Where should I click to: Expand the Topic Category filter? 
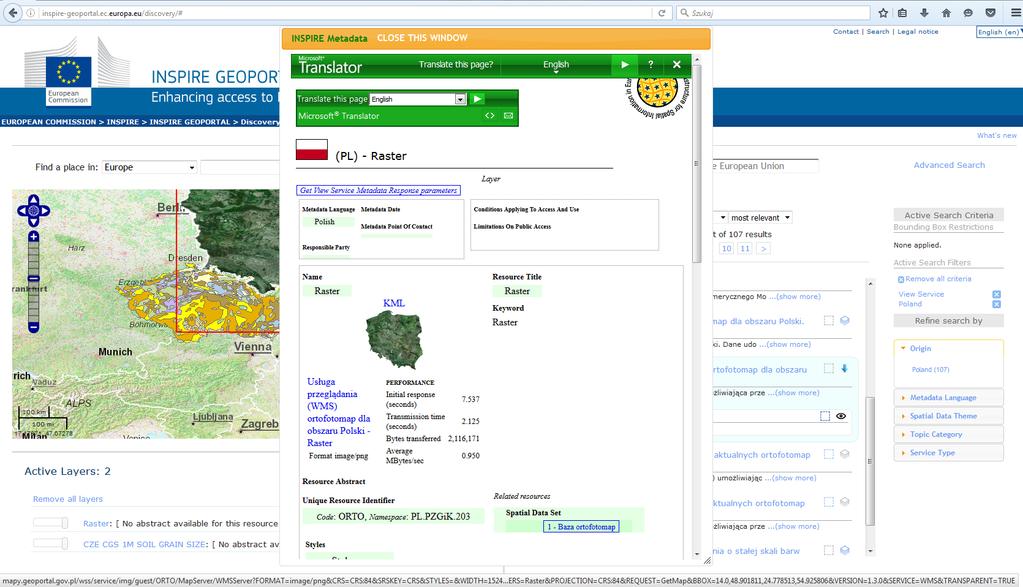(948, 434)
